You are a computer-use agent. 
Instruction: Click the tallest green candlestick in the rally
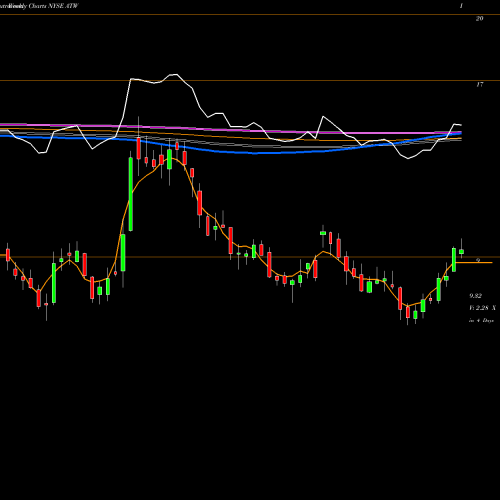[131, 194]
